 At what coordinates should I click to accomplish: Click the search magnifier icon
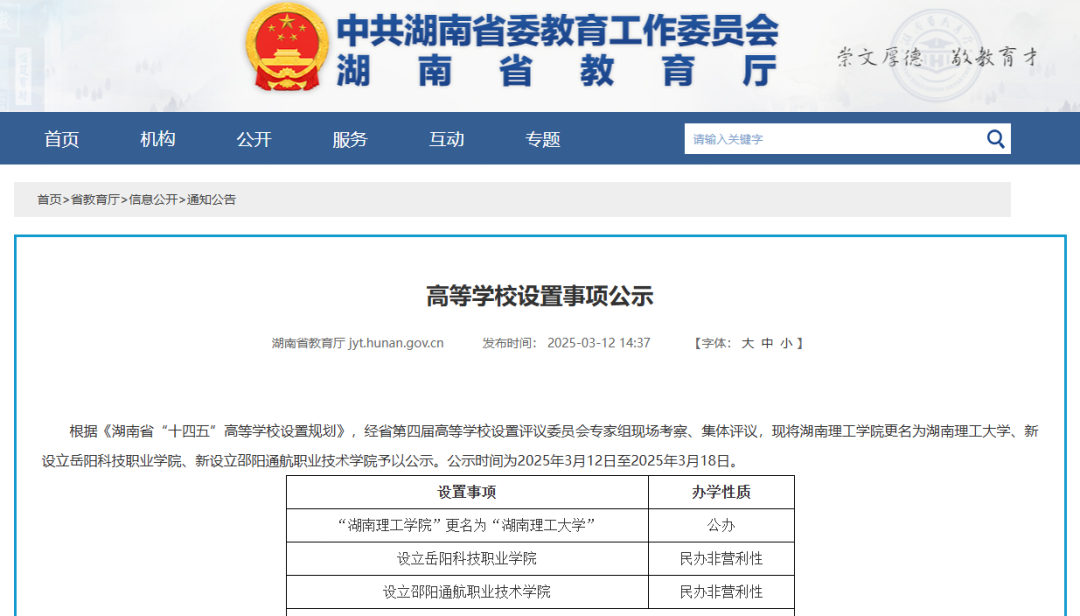tap(995, 139)
